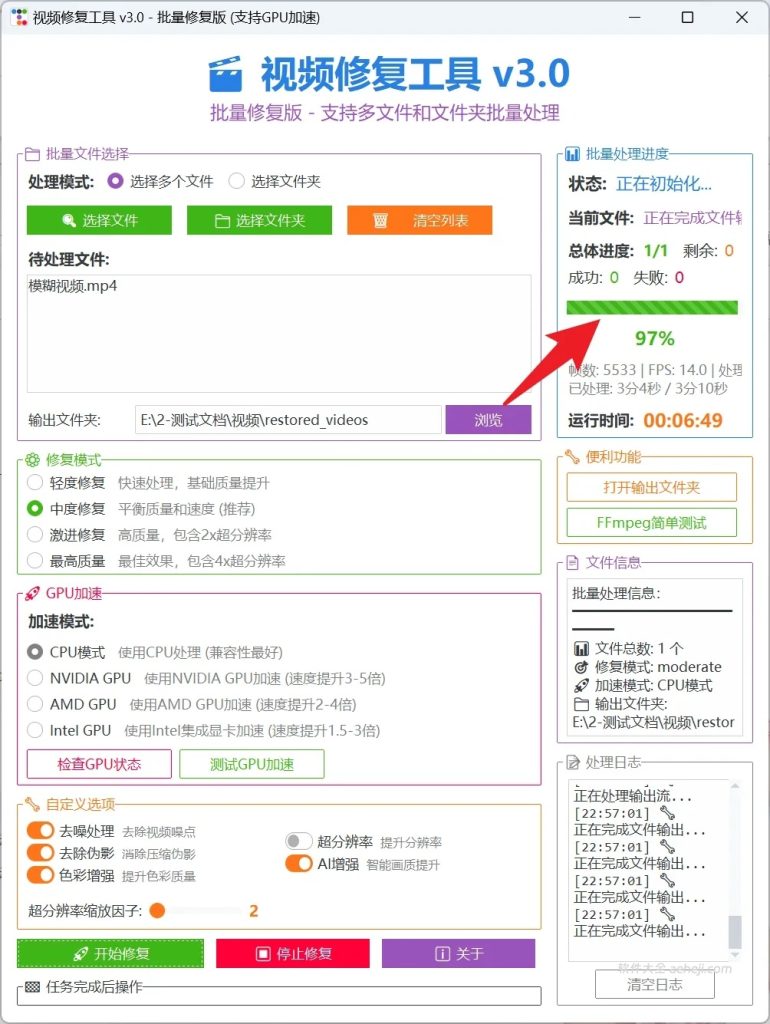770x1024 pixels.
Task: Click the chart icon beside 文件总数
Action: coord(581,648)
